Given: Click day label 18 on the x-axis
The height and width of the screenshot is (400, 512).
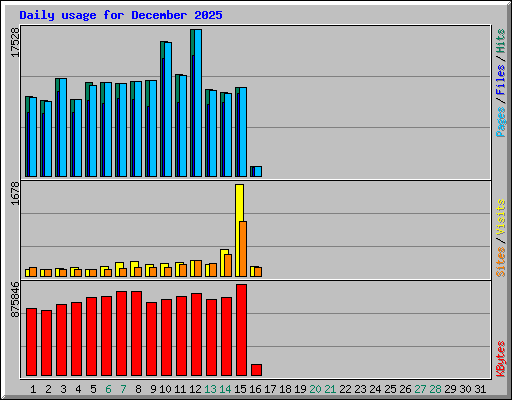Looking at the screenshot, I should 285,389.
